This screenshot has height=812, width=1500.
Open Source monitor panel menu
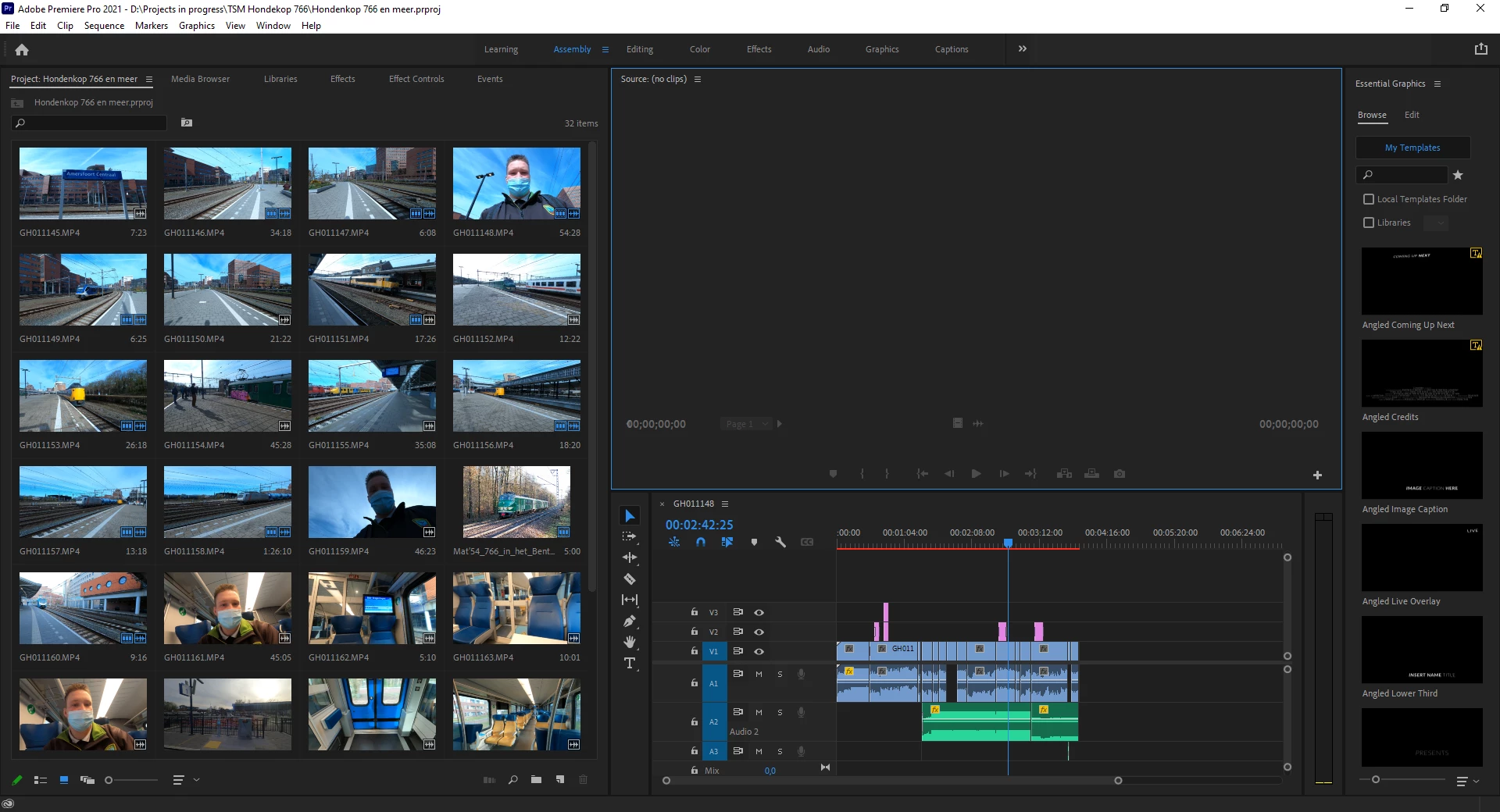click(698, 79)
